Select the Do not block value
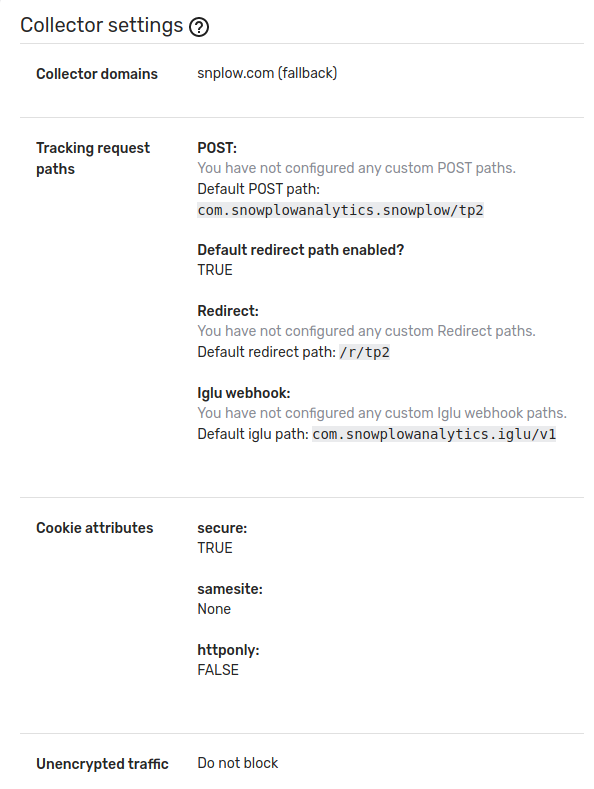Viewport: 594px width, 789px height. coord(238,763)
